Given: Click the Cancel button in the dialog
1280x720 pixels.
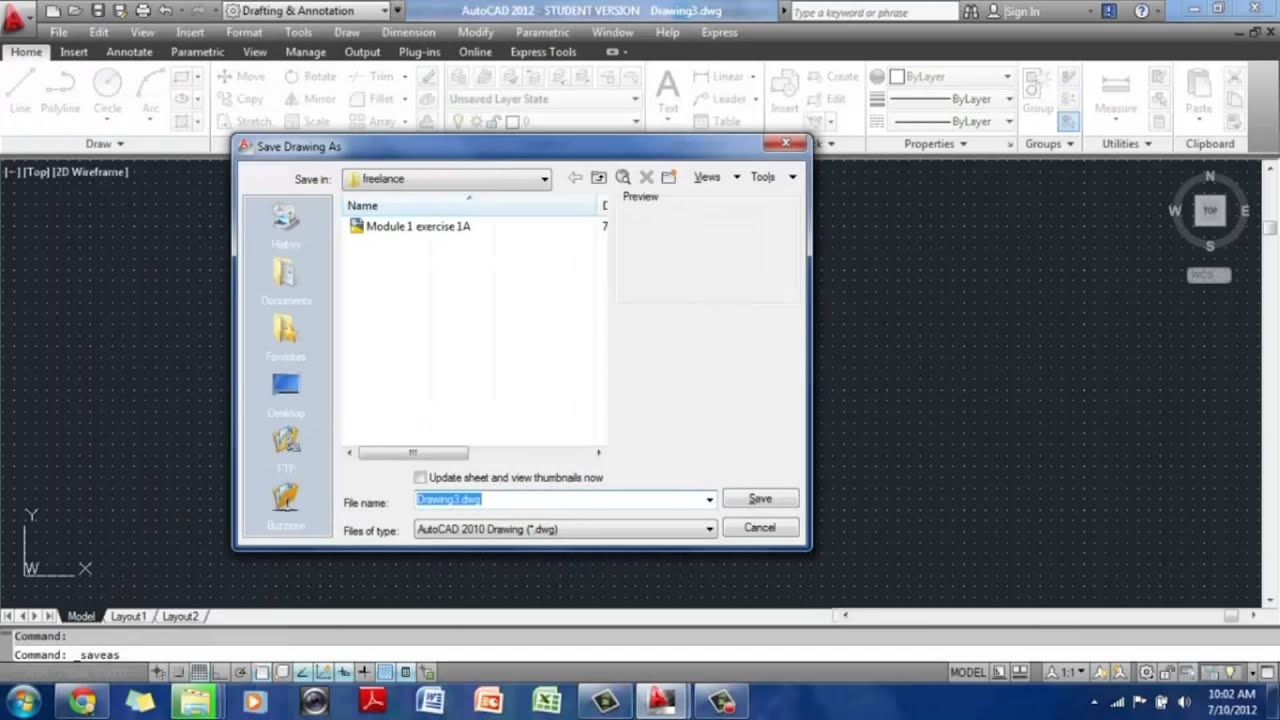Looking at the screenshot, I should point(760,528).
